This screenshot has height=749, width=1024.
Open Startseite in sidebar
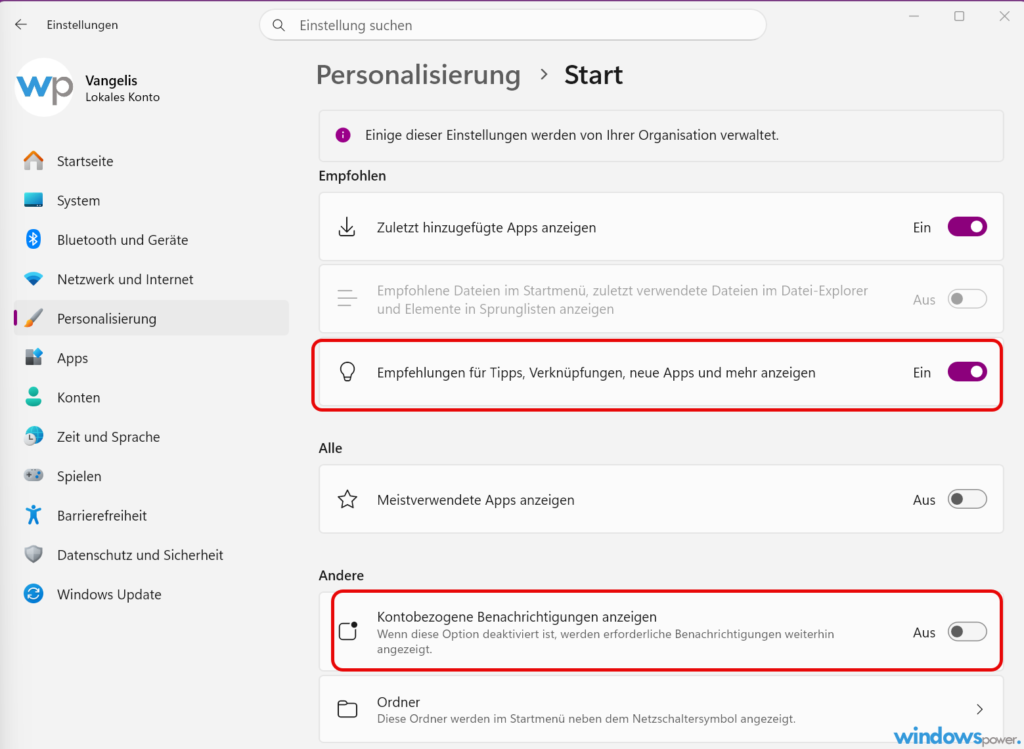[x=151, y=161]
